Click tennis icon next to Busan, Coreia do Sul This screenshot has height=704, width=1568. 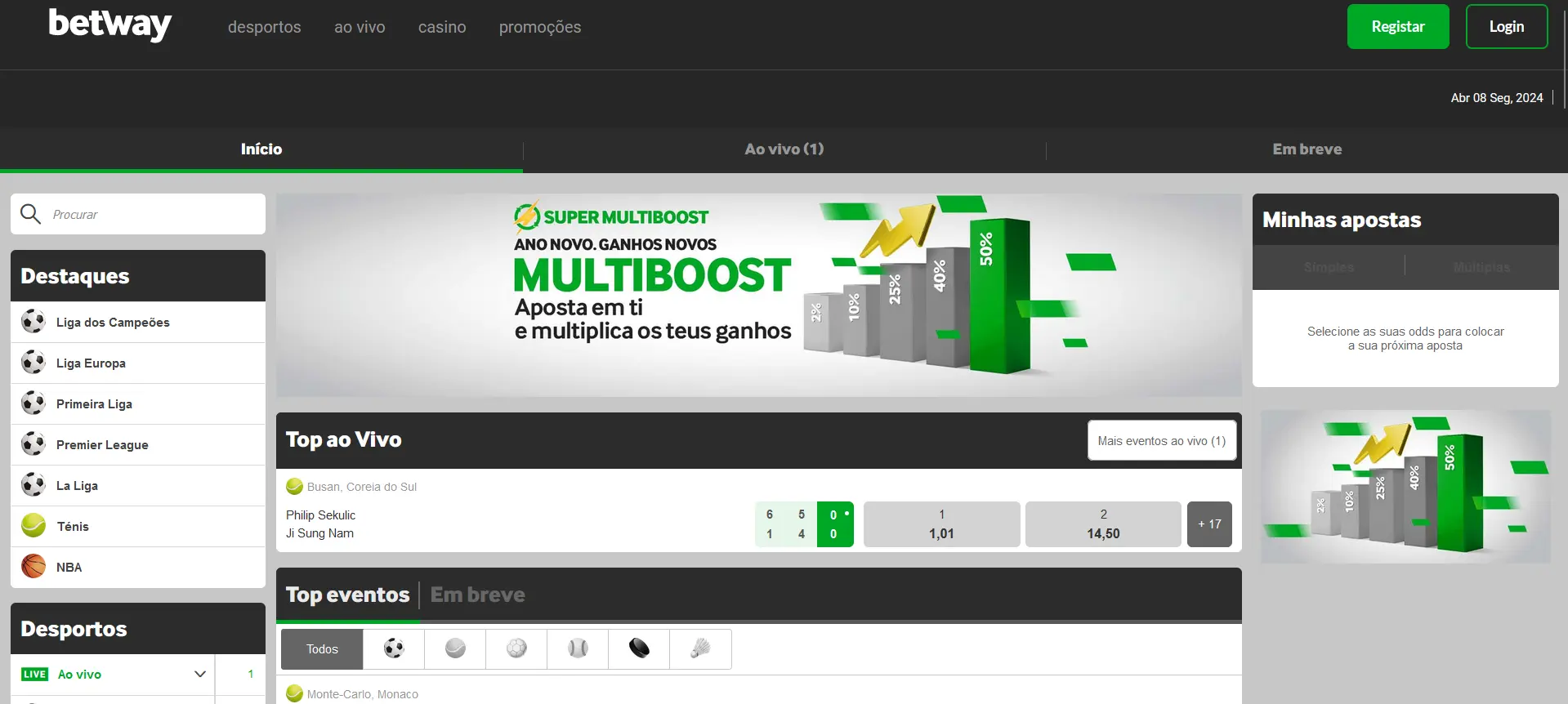[x=294, y=486]
